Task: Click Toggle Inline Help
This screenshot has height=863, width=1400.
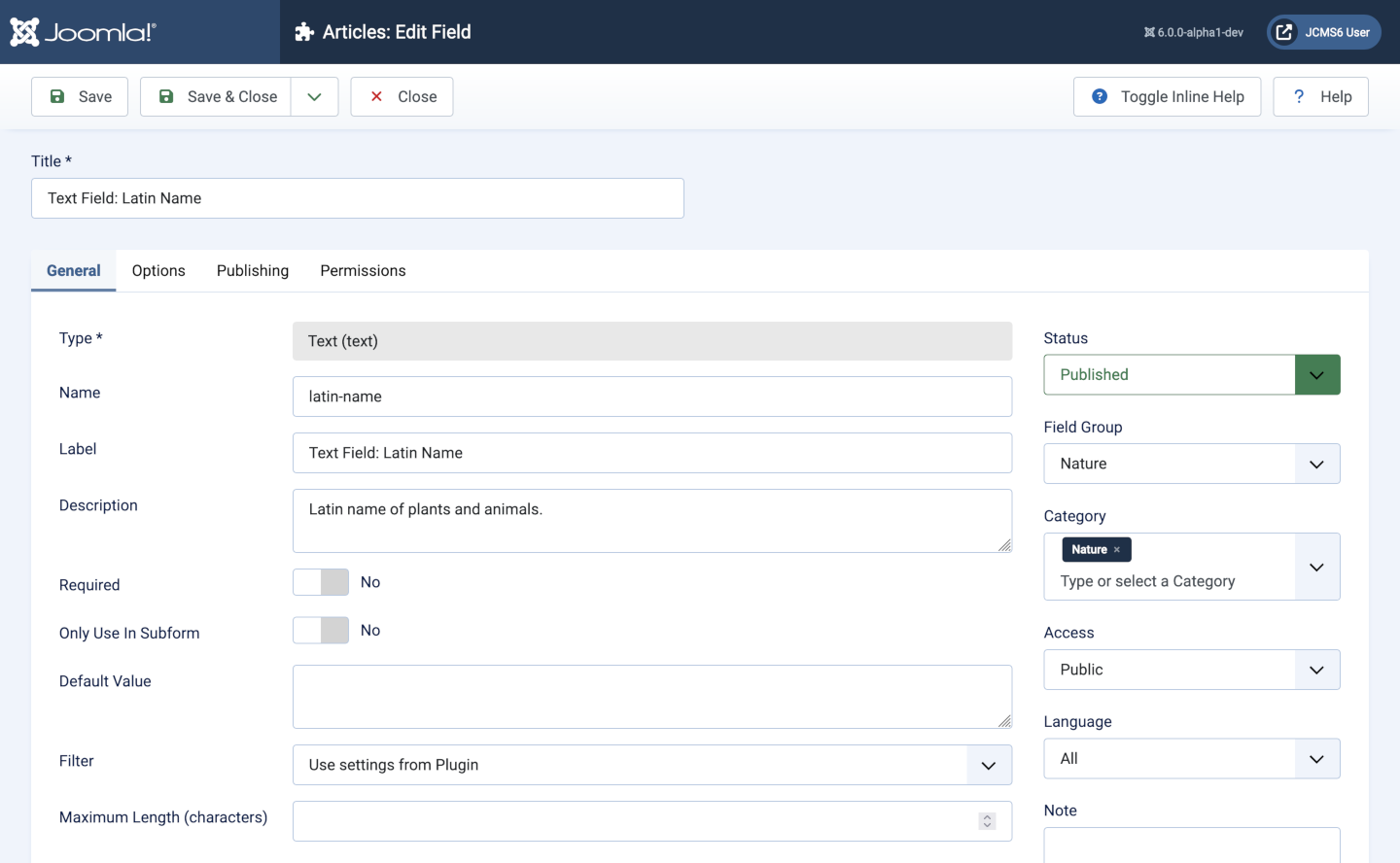Action: (x=1167, y=96)
